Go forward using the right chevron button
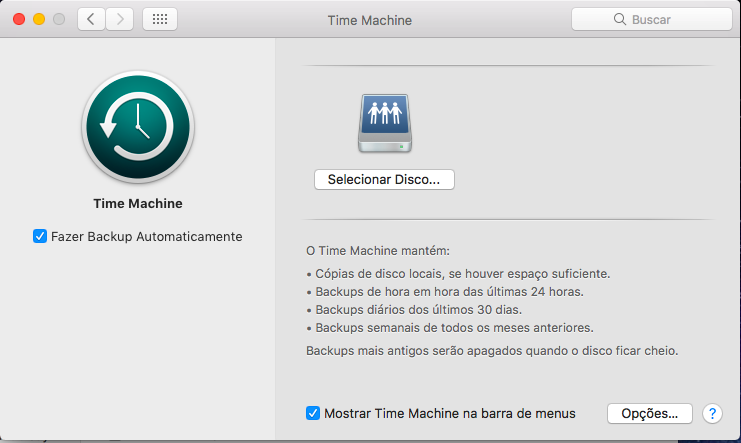This screenshot has width=741, height=443. tap(120, 19)
